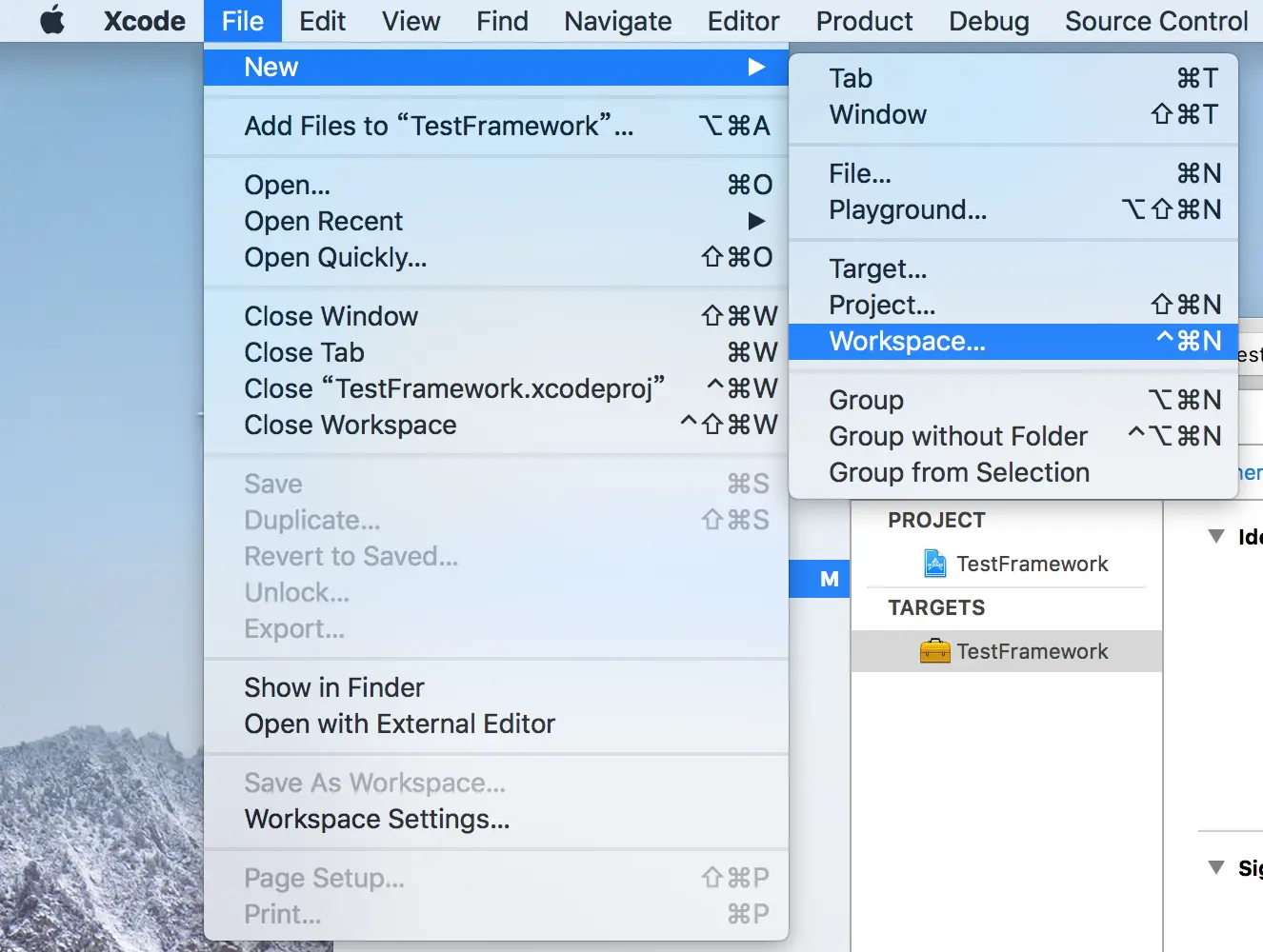
Task: Choose Add Files to "TestFramework"…
Action: point(496,126)
